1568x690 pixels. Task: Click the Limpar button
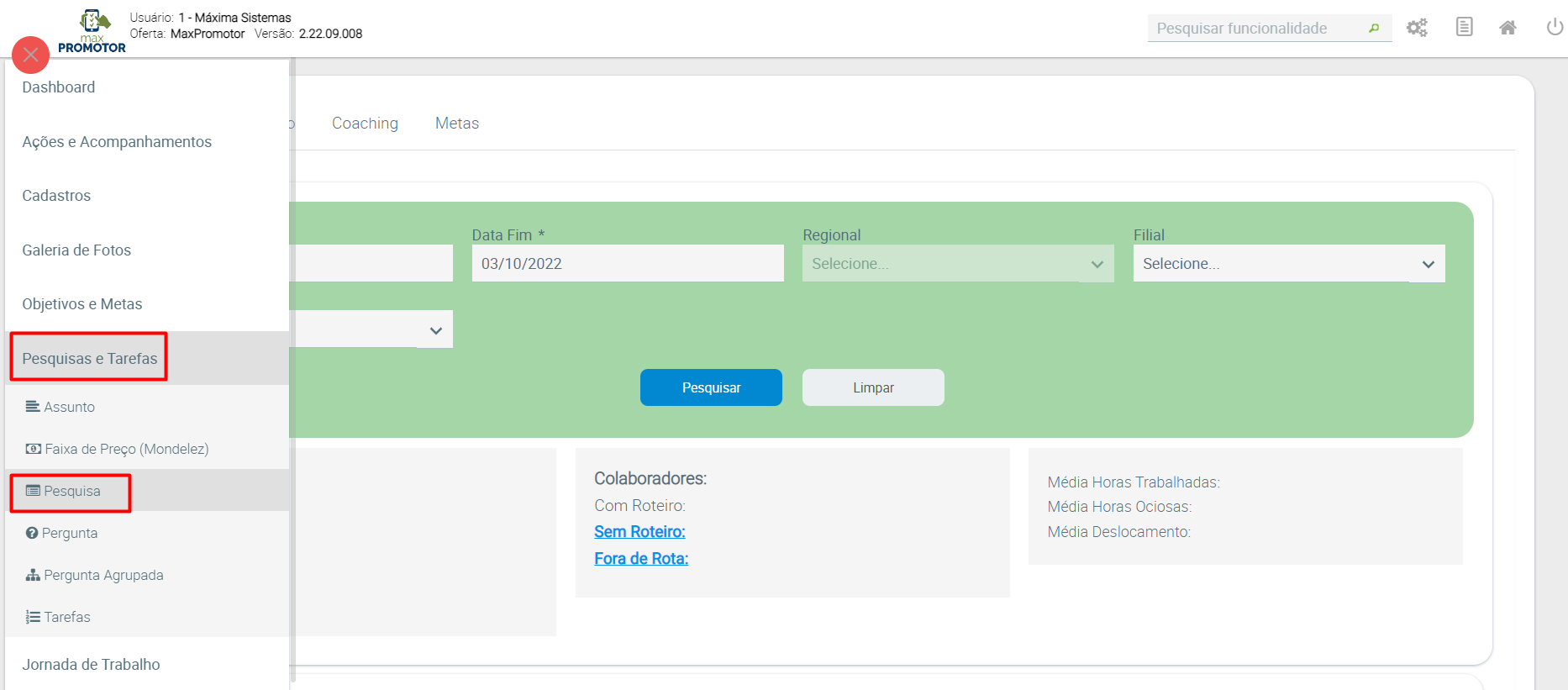point(873,387)
